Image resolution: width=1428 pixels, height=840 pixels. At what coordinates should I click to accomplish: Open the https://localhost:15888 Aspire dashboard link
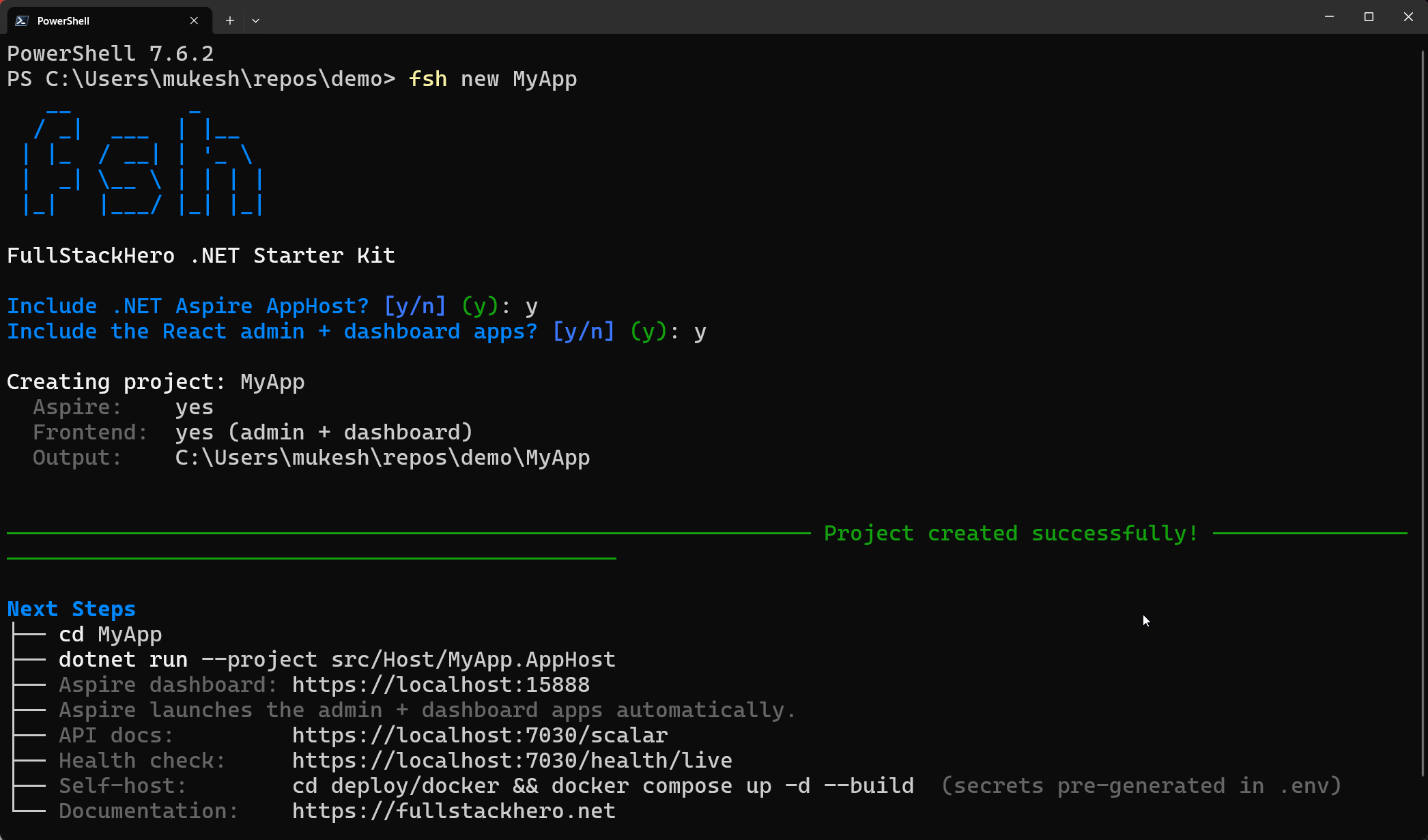coord(441,685)
